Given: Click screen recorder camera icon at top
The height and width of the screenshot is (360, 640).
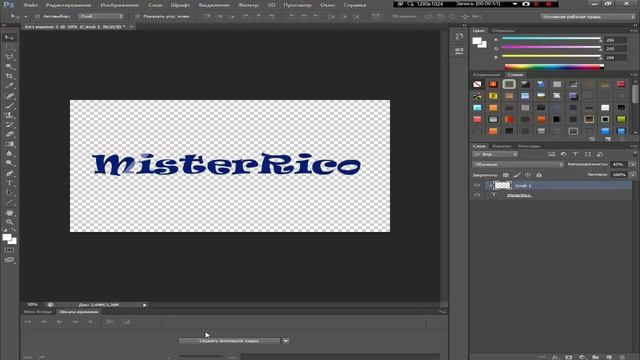Looking at the screenshot, I should (526, 4).
